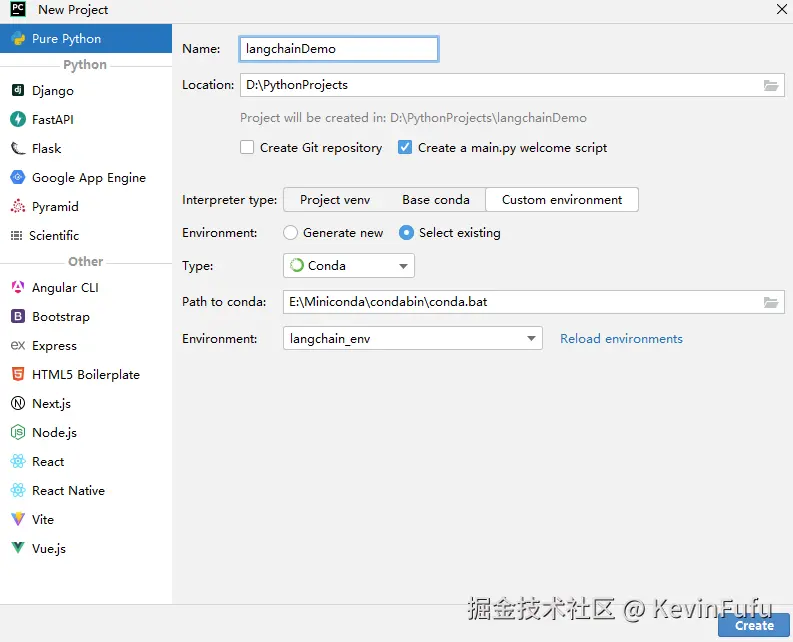The width and height of the screenshot is (793, 642).
Task: Open the langchain_env environment dropdown
Action: 413,338
